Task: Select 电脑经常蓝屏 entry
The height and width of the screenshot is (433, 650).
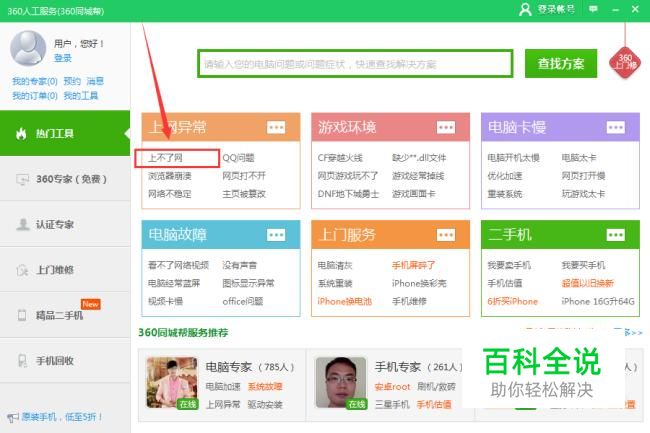Action: (174, 283)
